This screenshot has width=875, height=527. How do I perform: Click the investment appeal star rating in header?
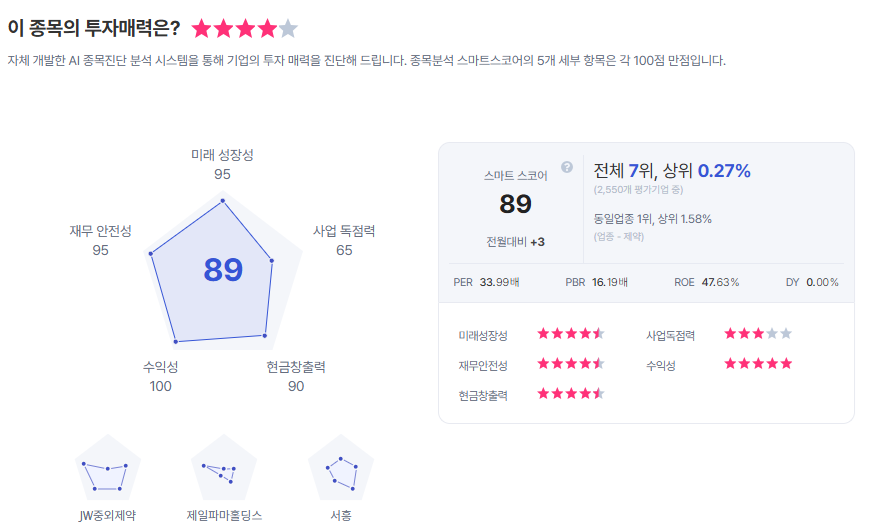point(244,29)
